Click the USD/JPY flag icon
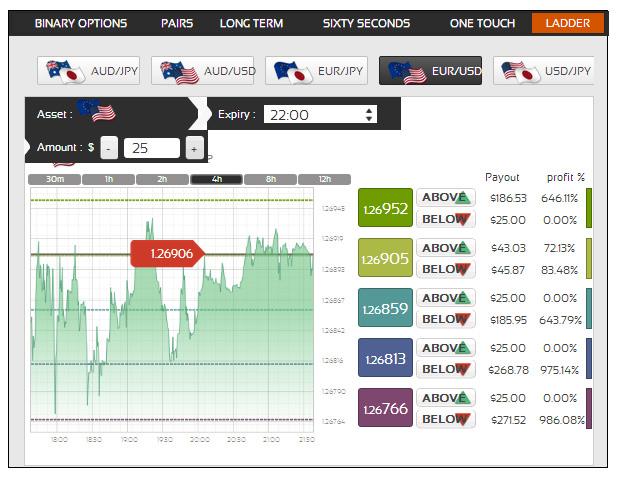Image resolution: width=620 pixels, height=480 pixels. click(x=521, y=72)
